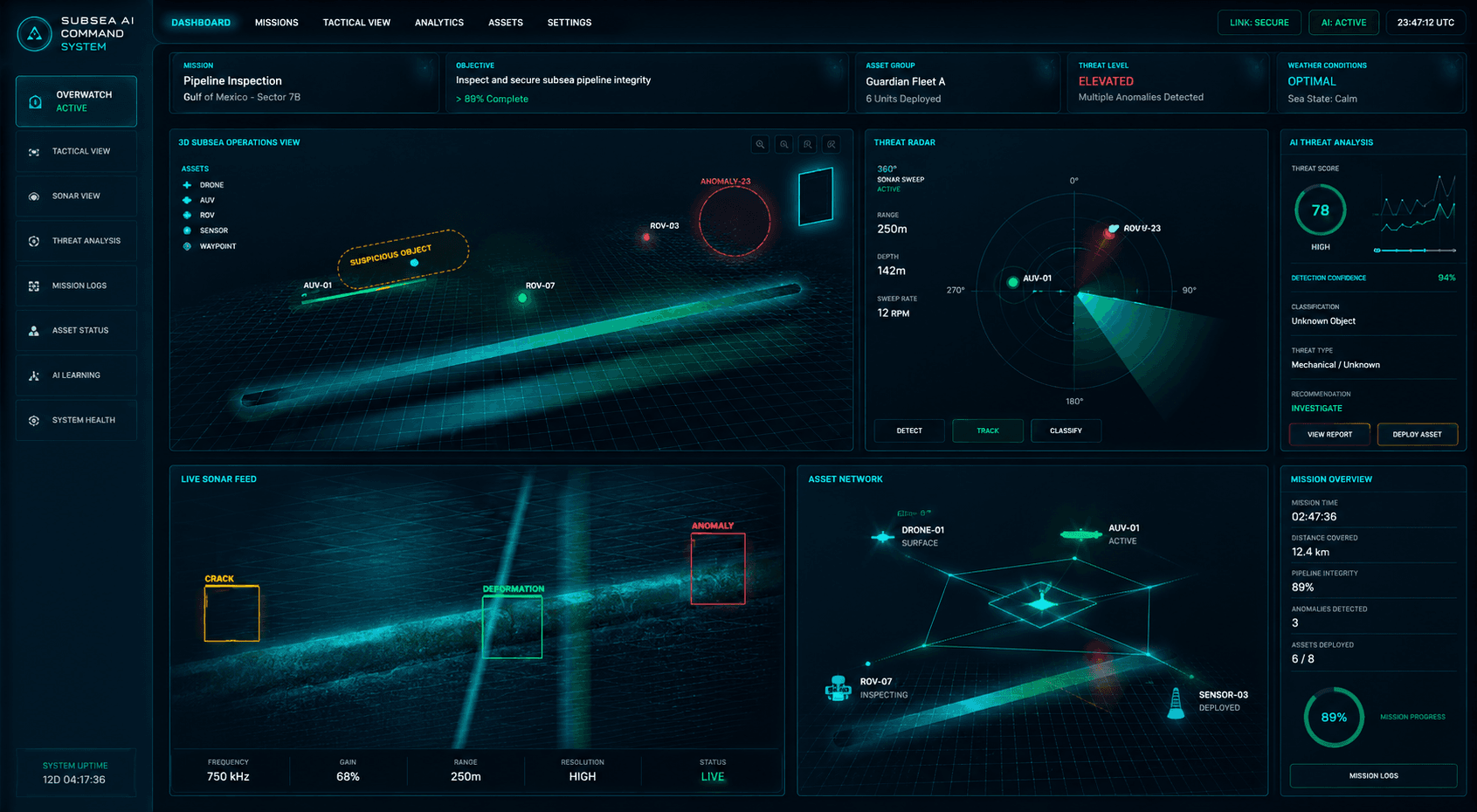Click the Deploy Asset button
The image size is (1477, 812).
1417,434
